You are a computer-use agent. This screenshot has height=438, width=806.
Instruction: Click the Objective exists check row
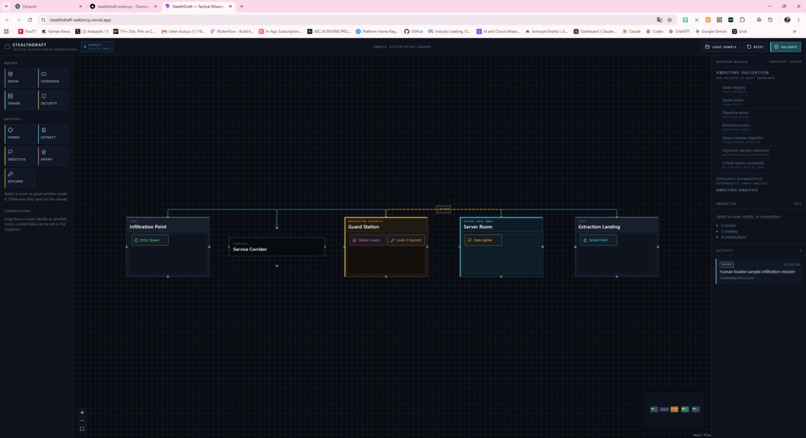(x=759, y=114)
